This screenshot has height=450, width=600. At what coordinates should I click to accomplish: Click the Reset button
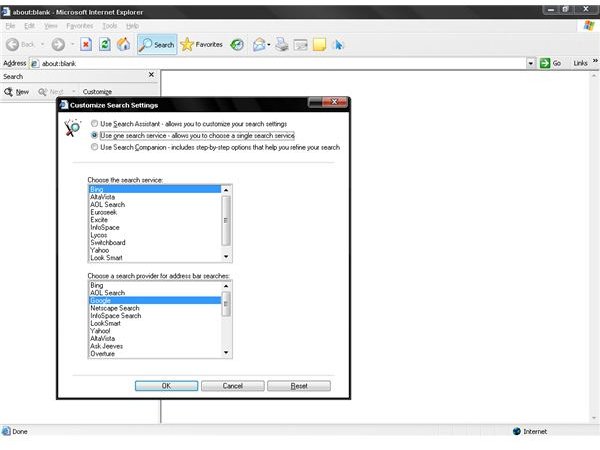point(299,386)
